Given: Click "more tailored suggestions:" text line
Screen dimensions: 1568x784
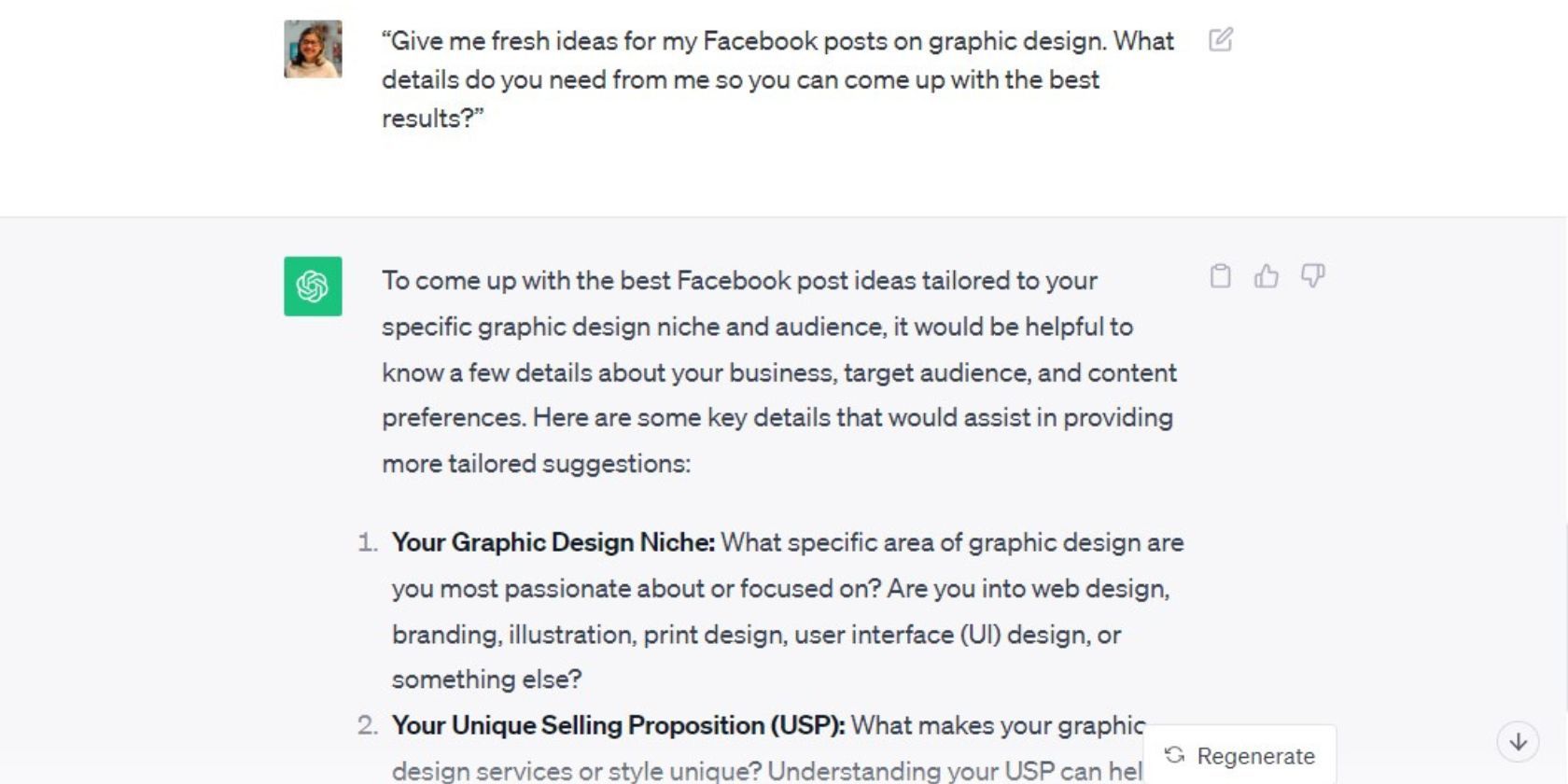Looking at the screenshot, I should coord(536,464).
